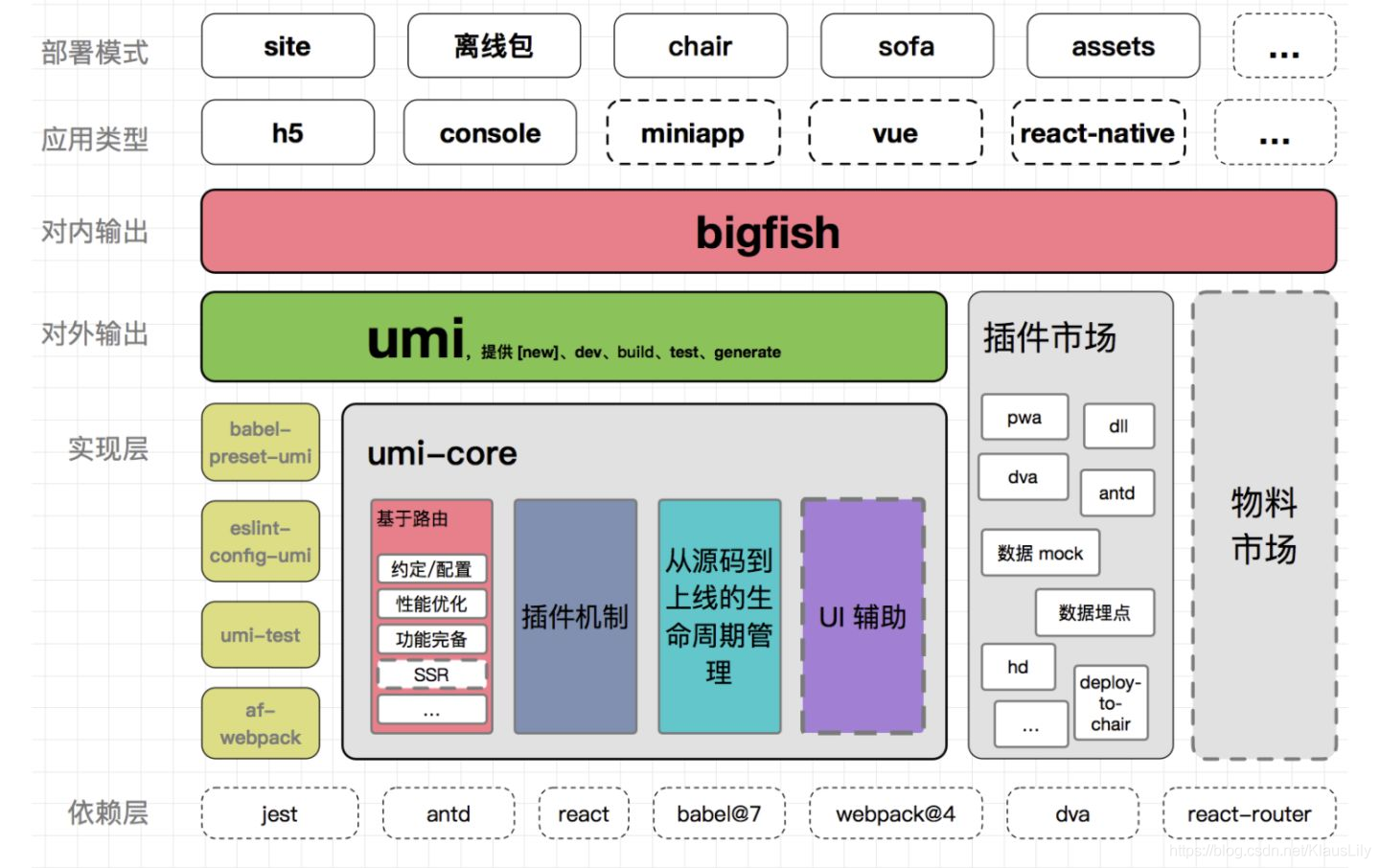The height and width of the screenshot is (868, 1380).
Task: Click the react dependency box
Action: tap(584, 813)
